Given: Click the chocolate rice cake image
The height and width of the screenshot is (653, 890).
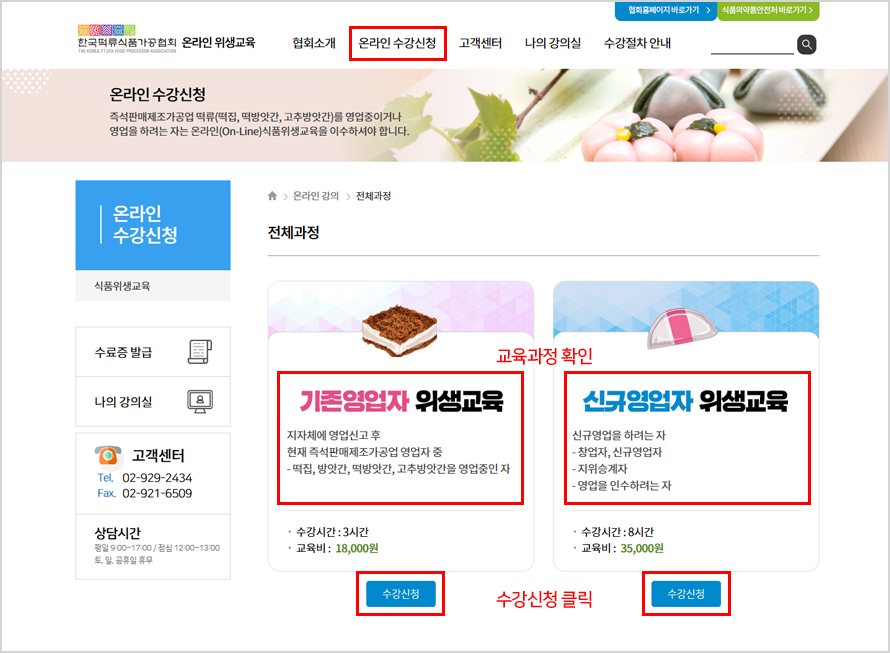Looking at the screenshot, I should (400, 331).
